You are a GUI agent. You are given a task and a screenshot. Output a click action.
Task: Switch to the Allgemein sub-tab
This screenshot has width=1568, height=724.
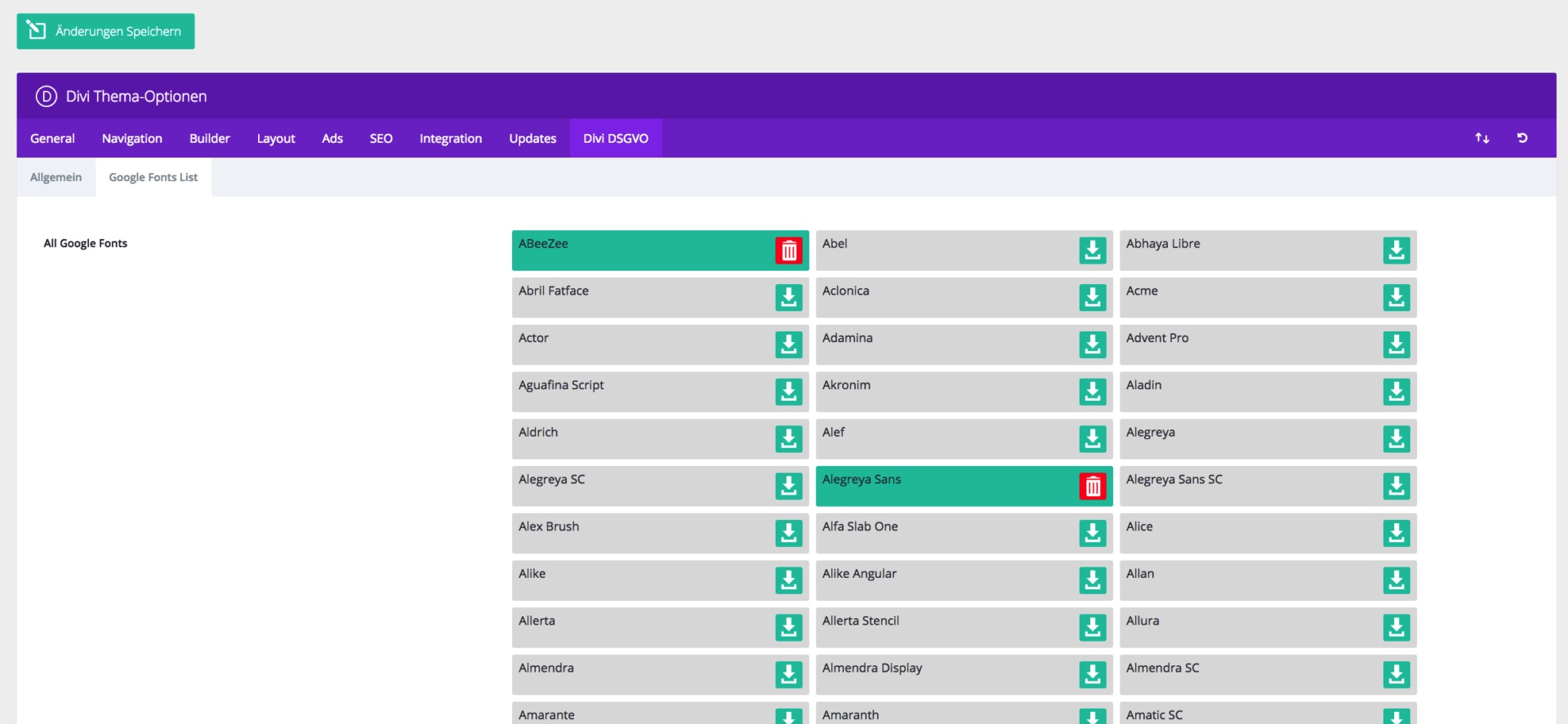(x=56, y=177)
